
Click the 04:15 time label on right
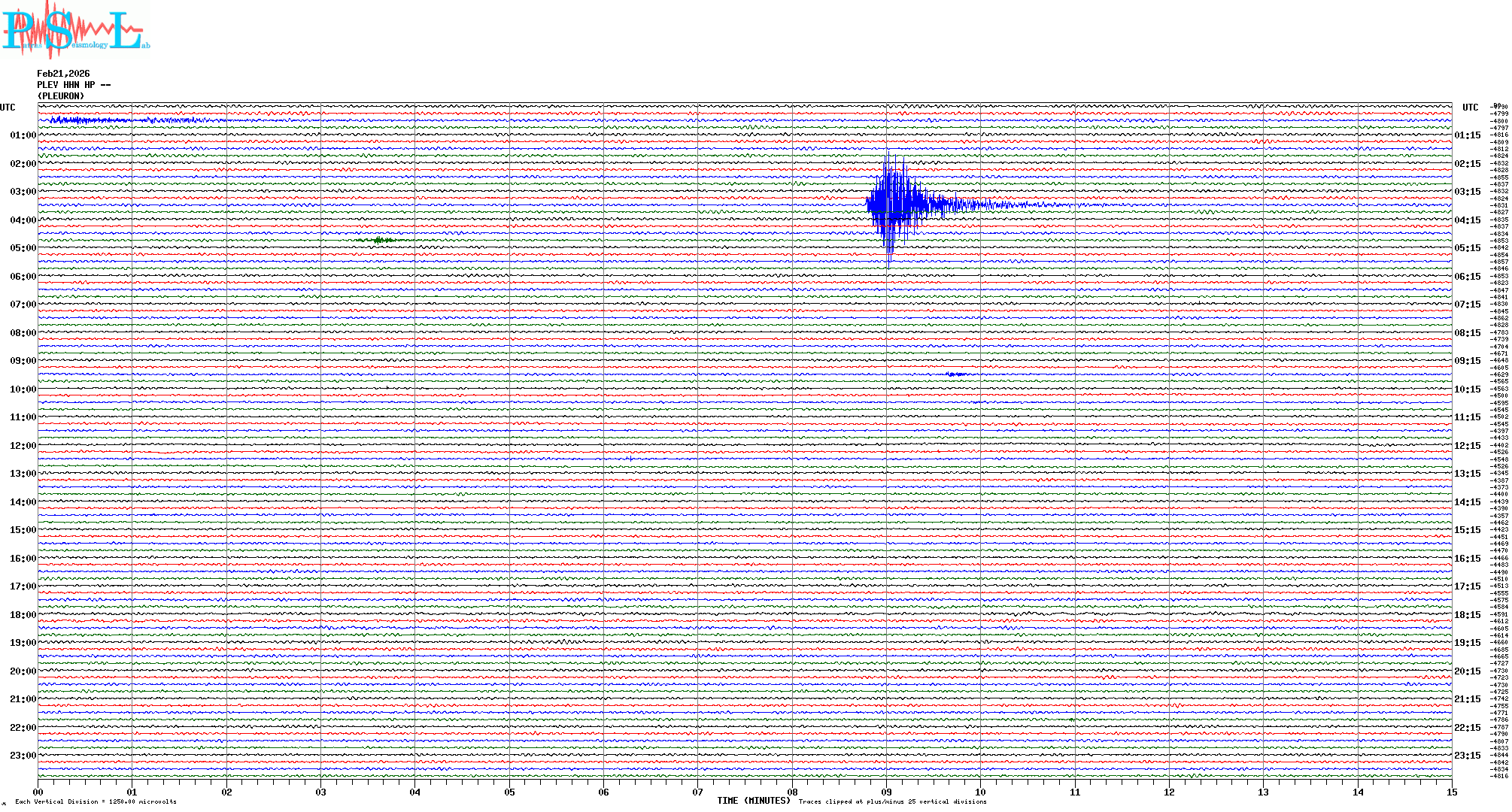[x=1467, y=220]
